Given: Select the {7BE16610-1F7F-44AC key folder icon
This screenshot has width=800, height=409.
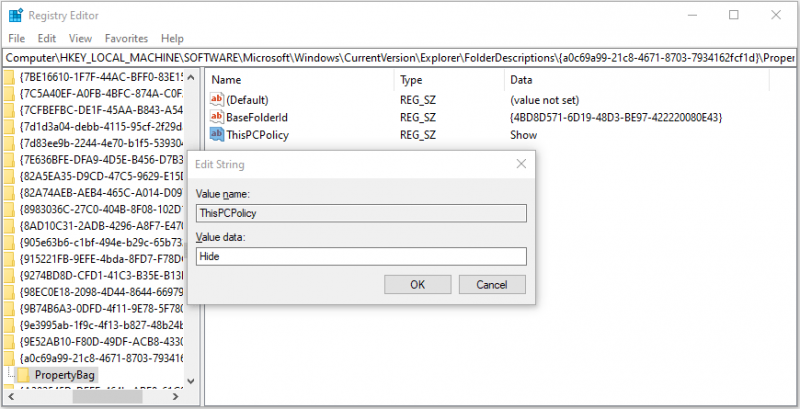Looking at the screenshot, I should coord(9,78).
